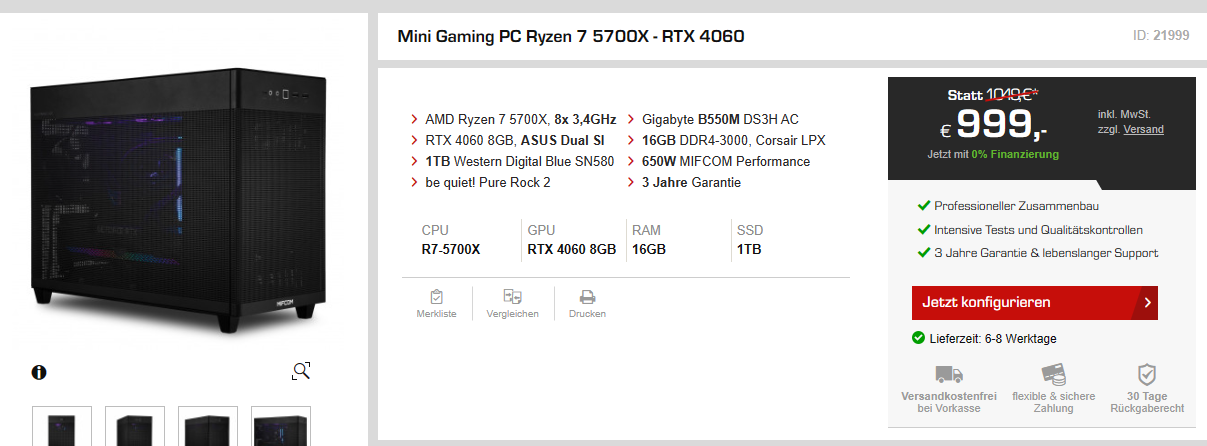The height and width of the screenshot is (446, 1207).
Task: Click Intensive Tests und Qualitätskontrollen line
Action: point(1030,230)
